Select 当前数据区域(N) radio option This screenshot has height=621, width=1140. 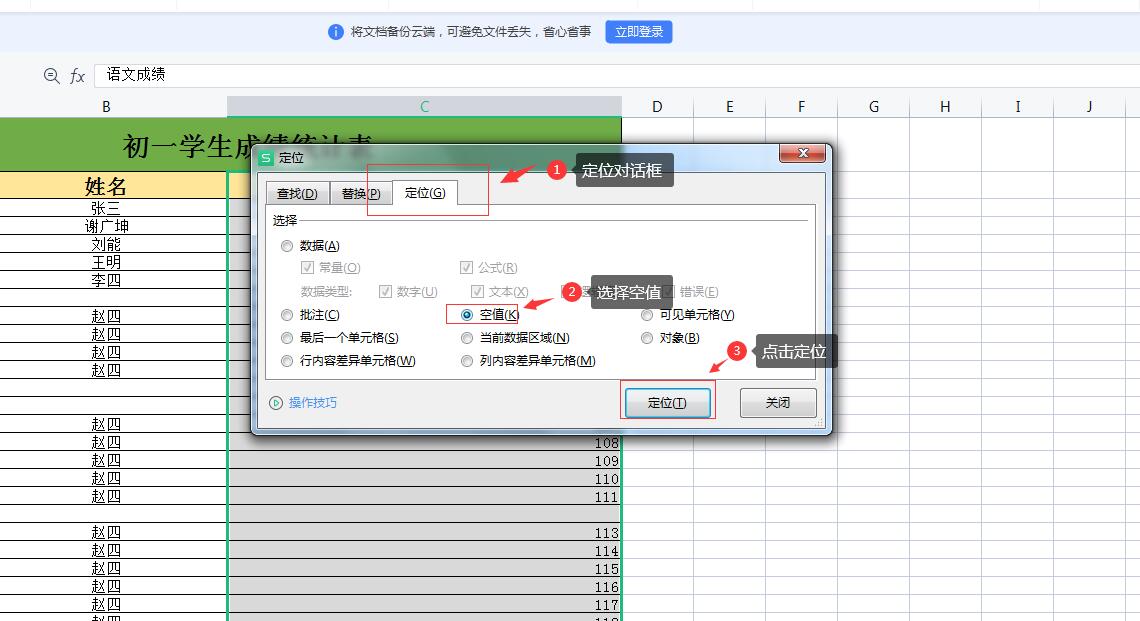pyautogui.click(x=467, y=338)
